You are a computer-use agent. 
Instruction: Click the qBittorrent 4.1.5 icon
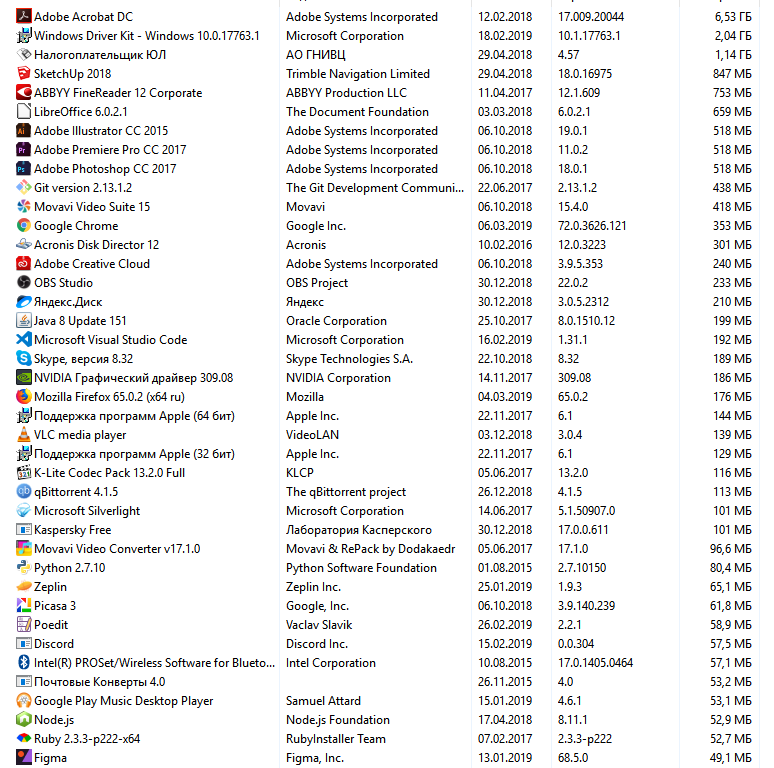pos(24,492)
